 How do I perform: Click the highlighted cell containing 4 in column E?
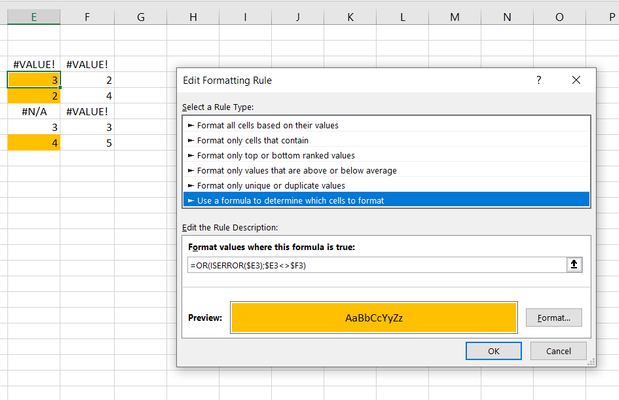[34, 143]
